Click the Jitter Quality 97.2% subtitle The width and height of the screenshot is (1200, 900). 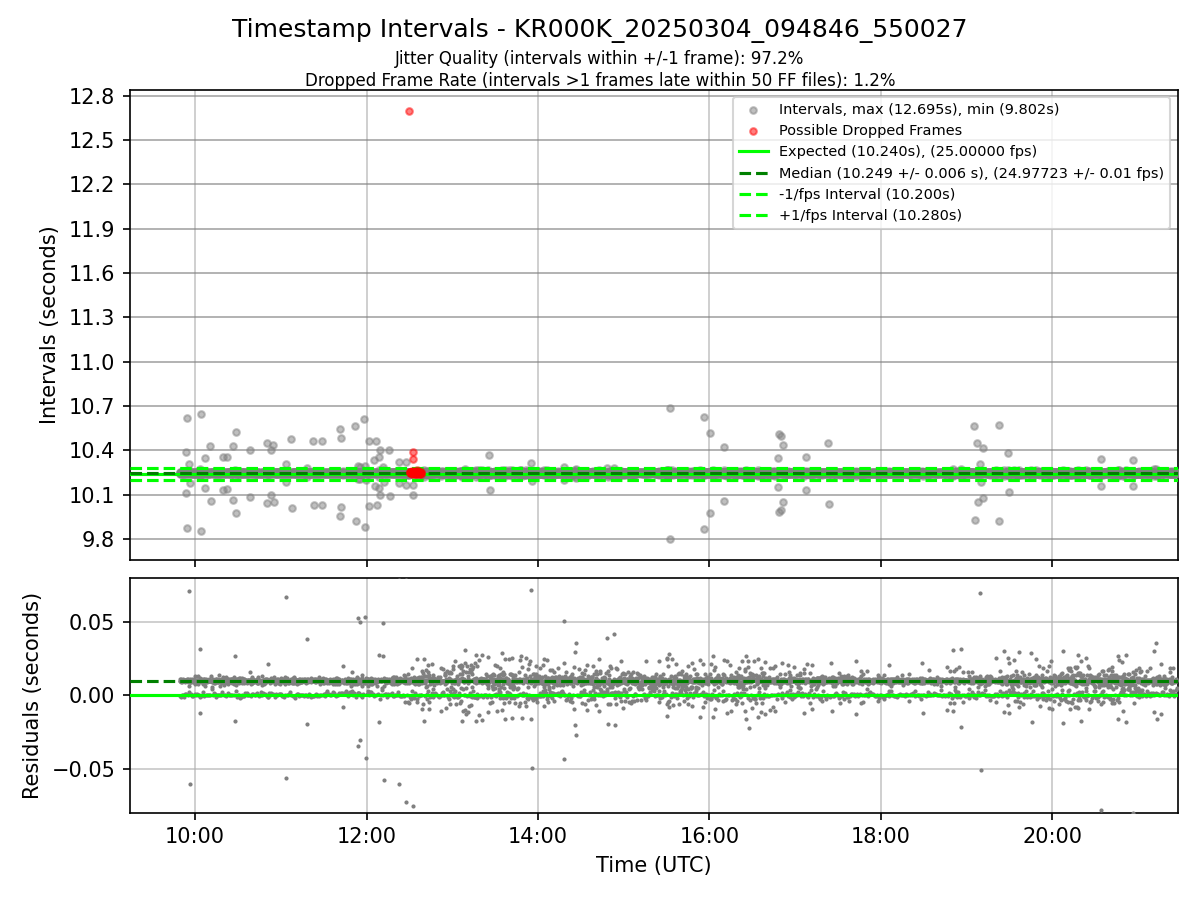point(599,58)
